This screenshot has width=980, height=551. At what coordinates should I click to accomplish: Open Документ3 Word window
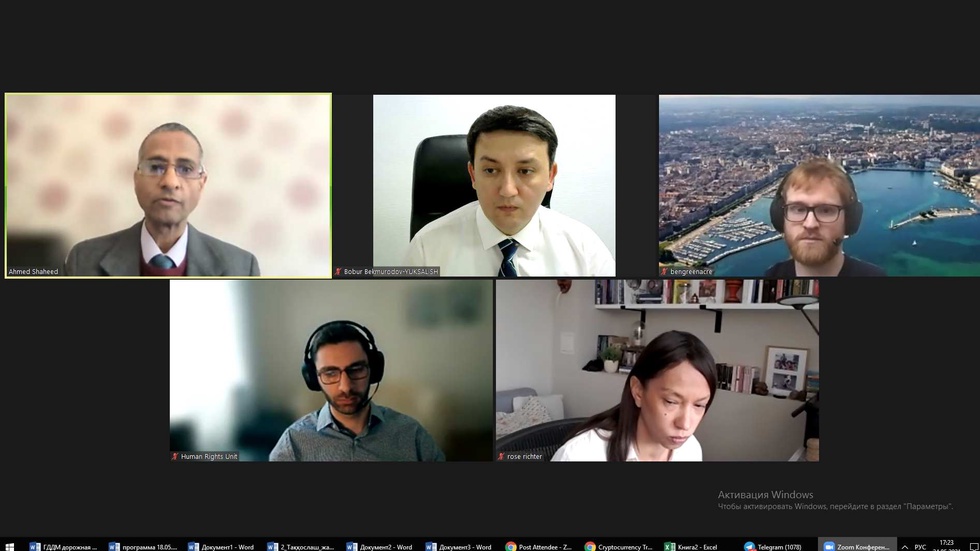(459, 546)
